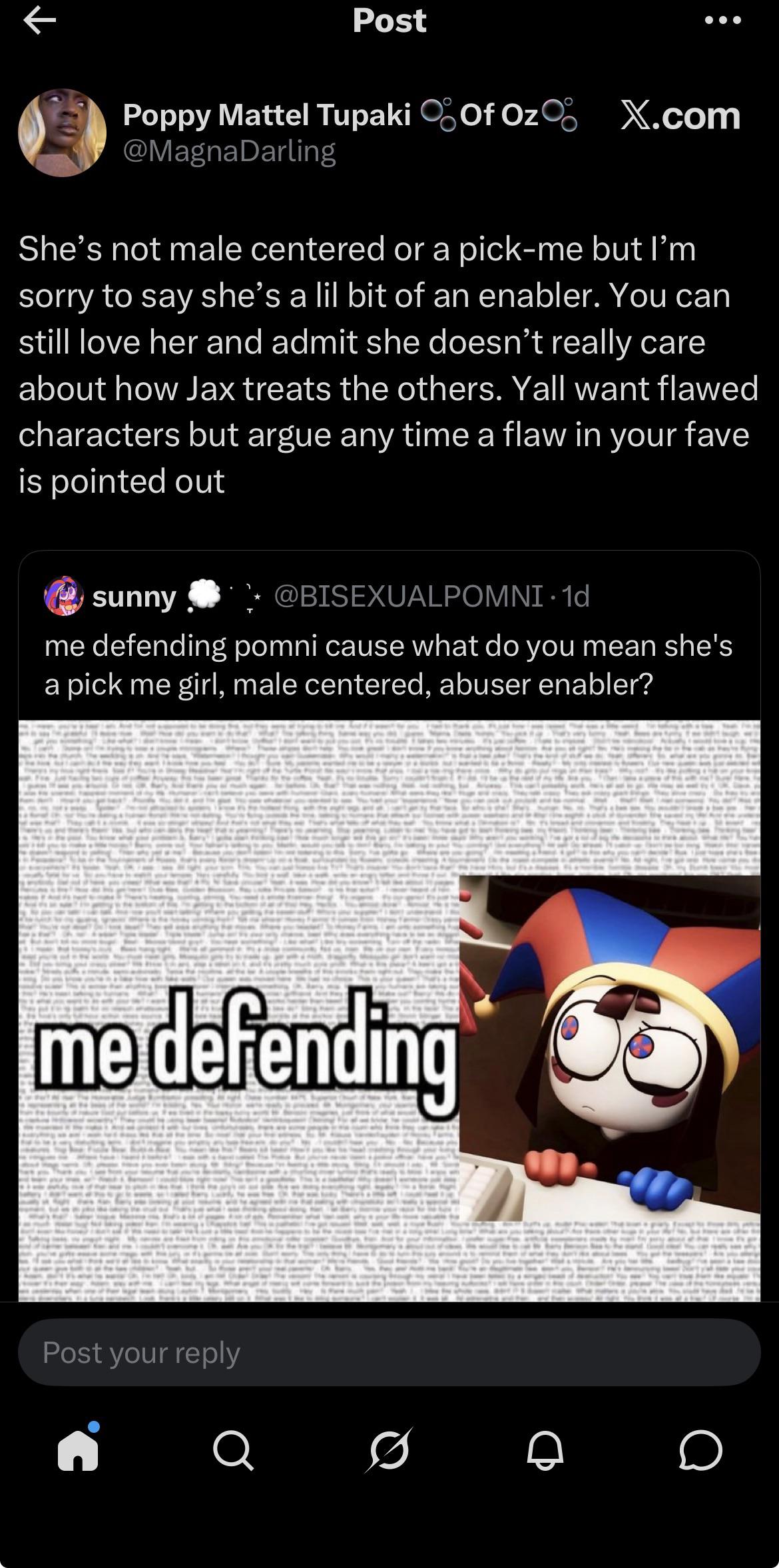
Task: Go back using the left arrow
Action: point(39,21)
